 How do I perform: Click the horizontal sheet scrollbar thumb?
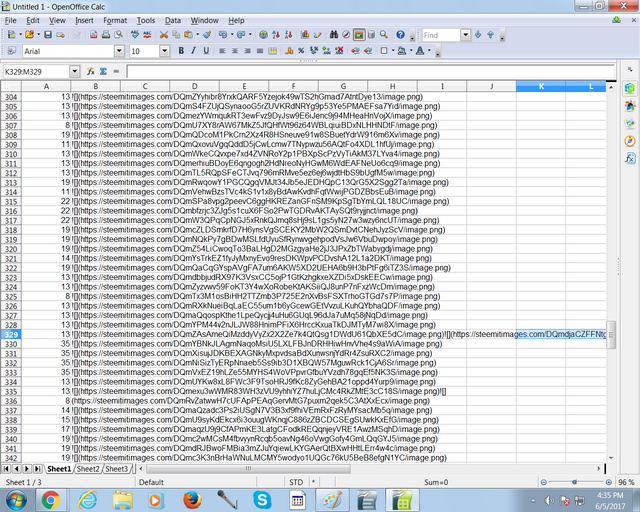coord(248,469)
